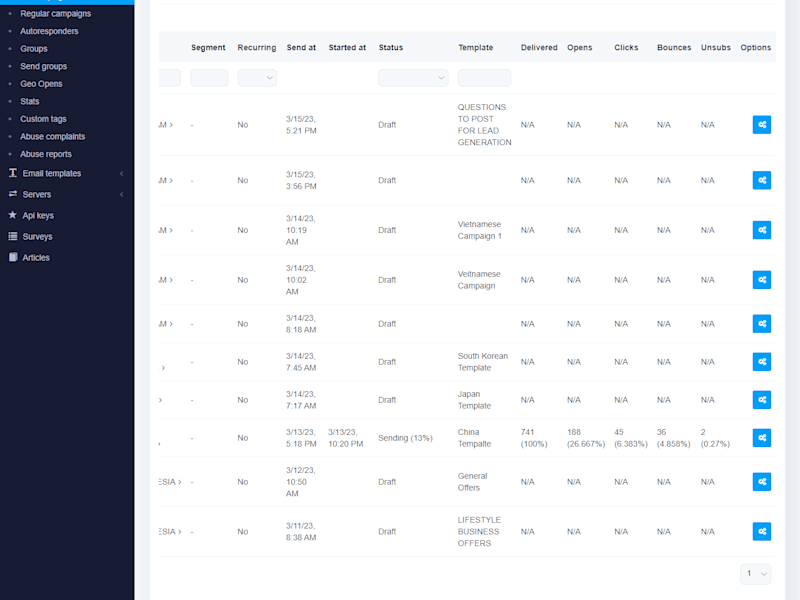800x600 pixels.
Task: Click the Surveys list icon in sidebar
Action: pos(13,236)
